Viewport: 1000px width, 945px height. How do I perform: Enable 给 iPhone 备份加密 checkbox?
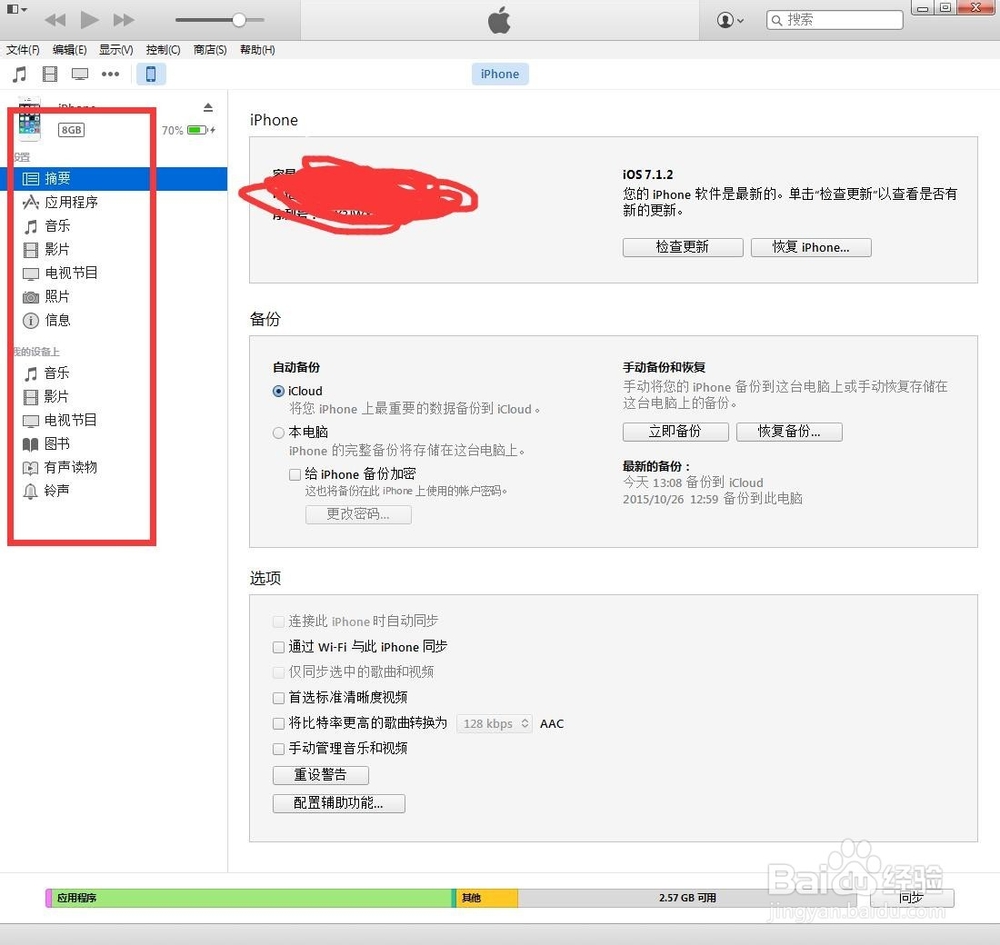(x=295, y=474)
